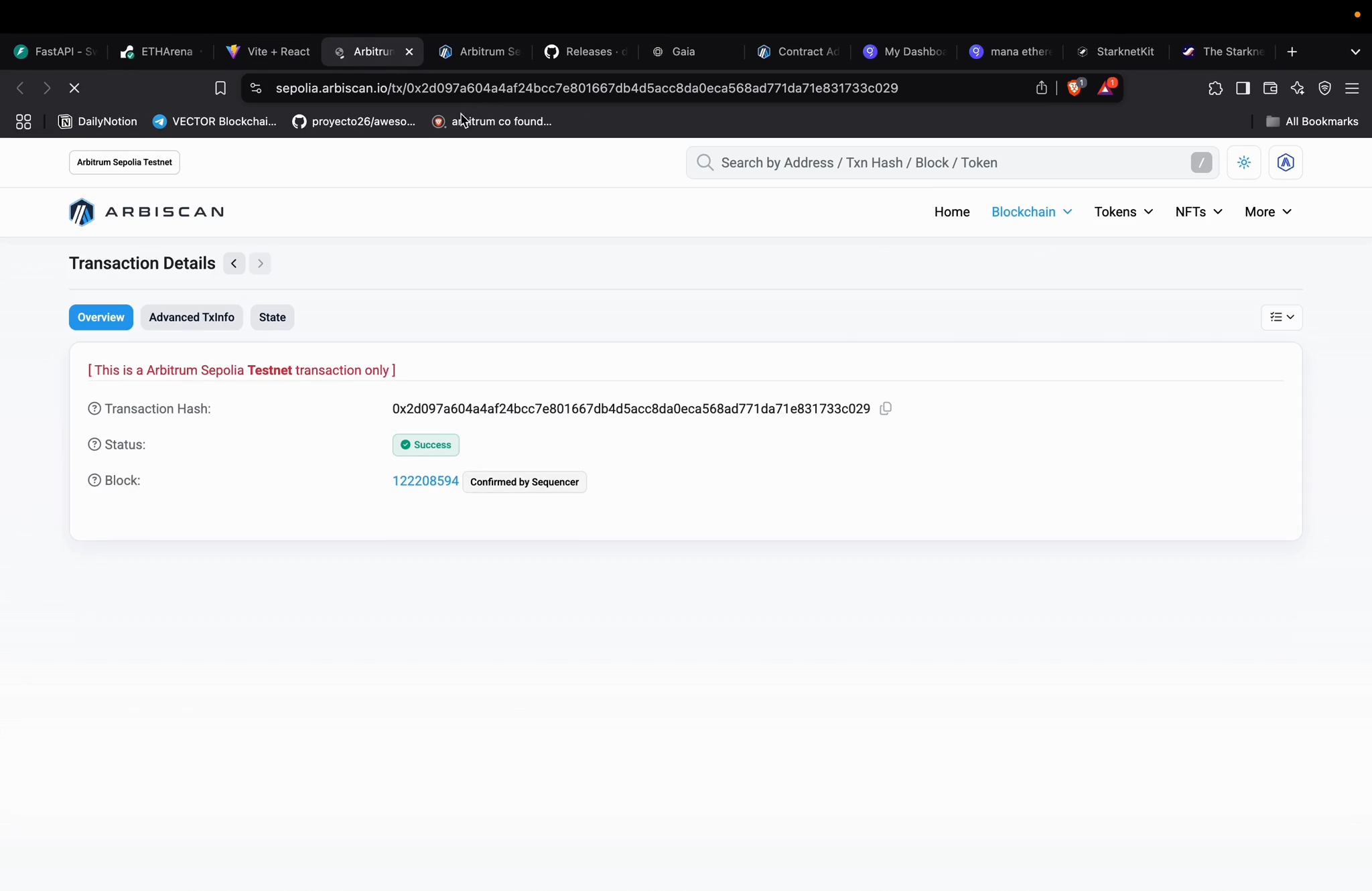This screenshot has width=1372, height=891.
Task: Click the browser address bar URL
Action: coord(587,88)
